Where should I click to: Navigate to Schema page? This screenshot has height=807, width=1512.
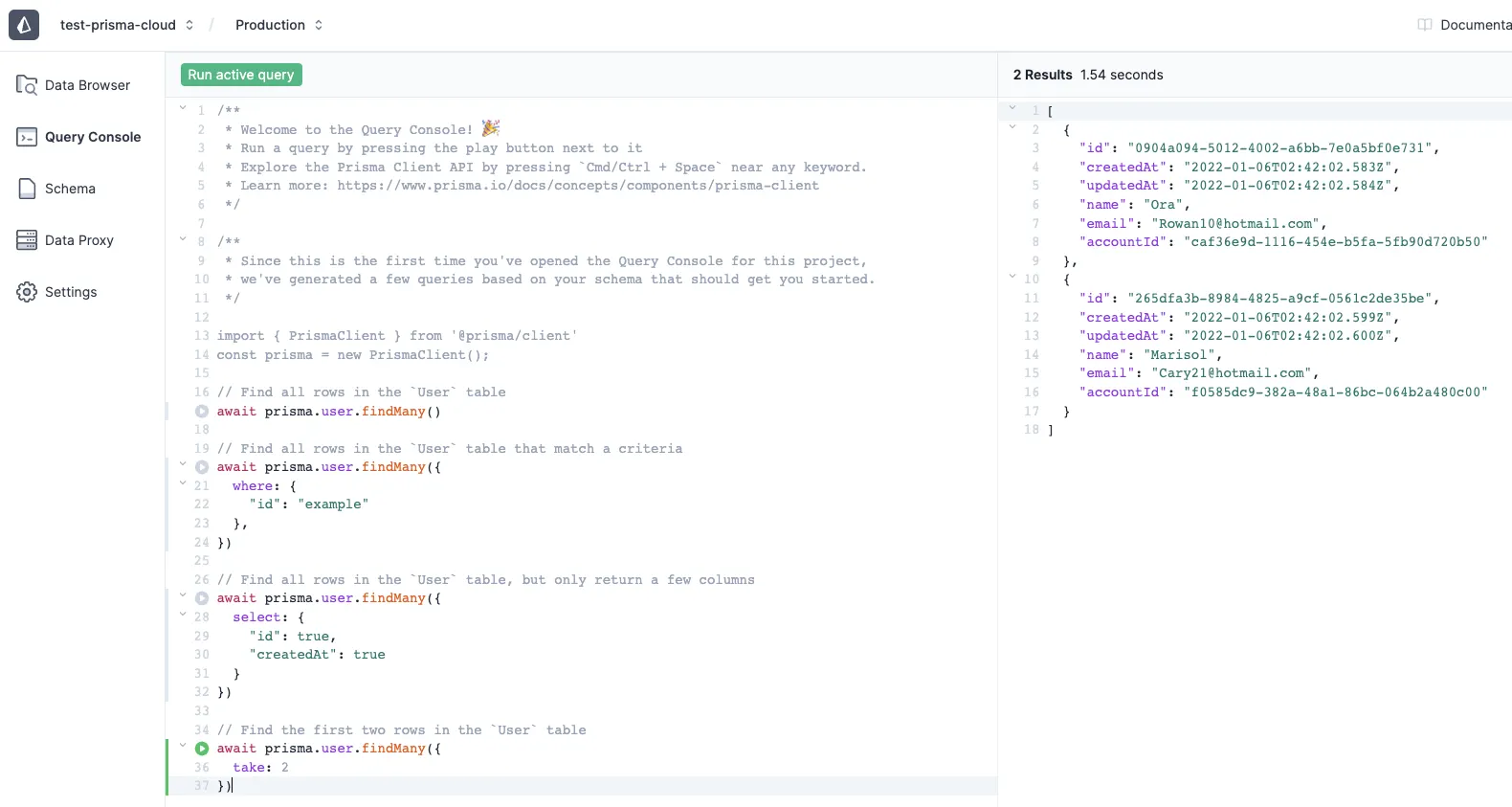pos(70,189)
